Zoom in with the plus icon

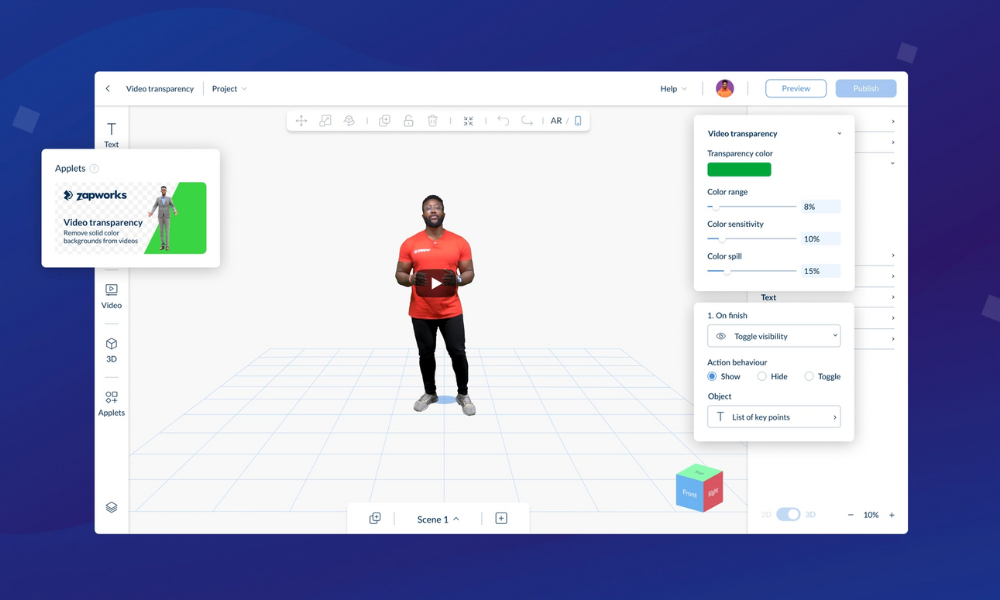tap(892, 515)
